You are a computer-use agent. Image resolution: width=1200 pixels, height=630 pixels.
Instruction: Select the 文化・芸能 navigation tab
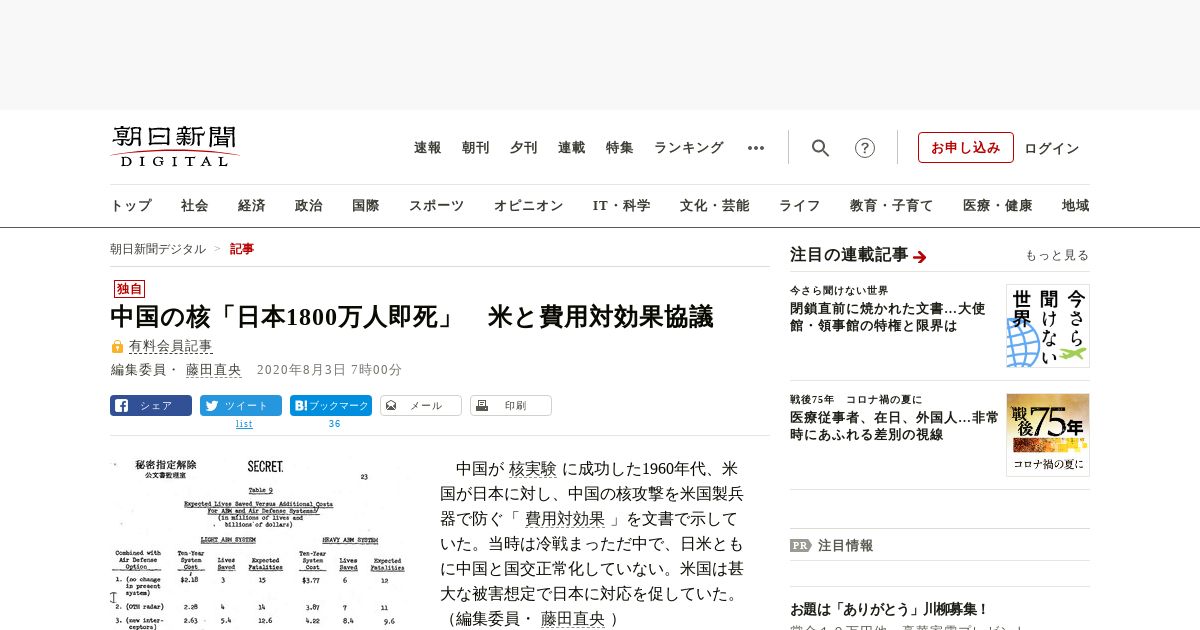[715, 206]
